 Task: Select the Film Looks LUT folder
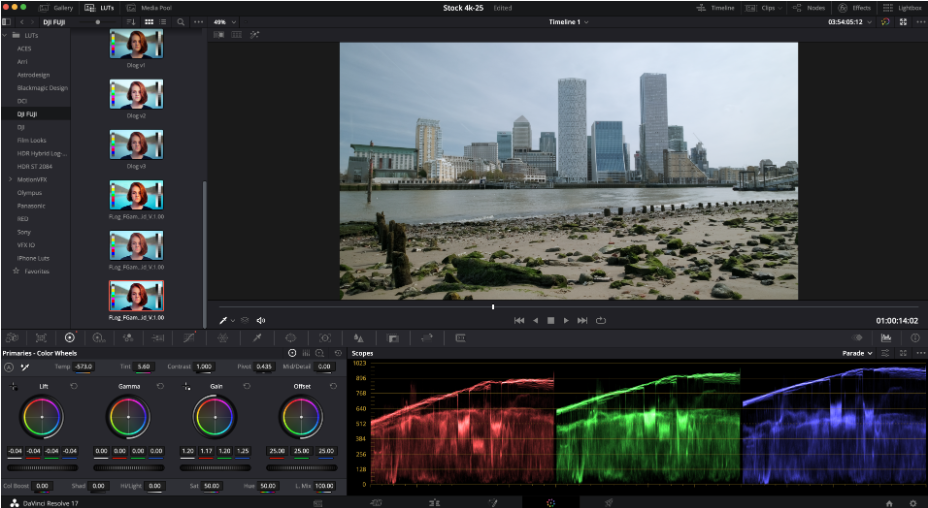click(31, 140)
